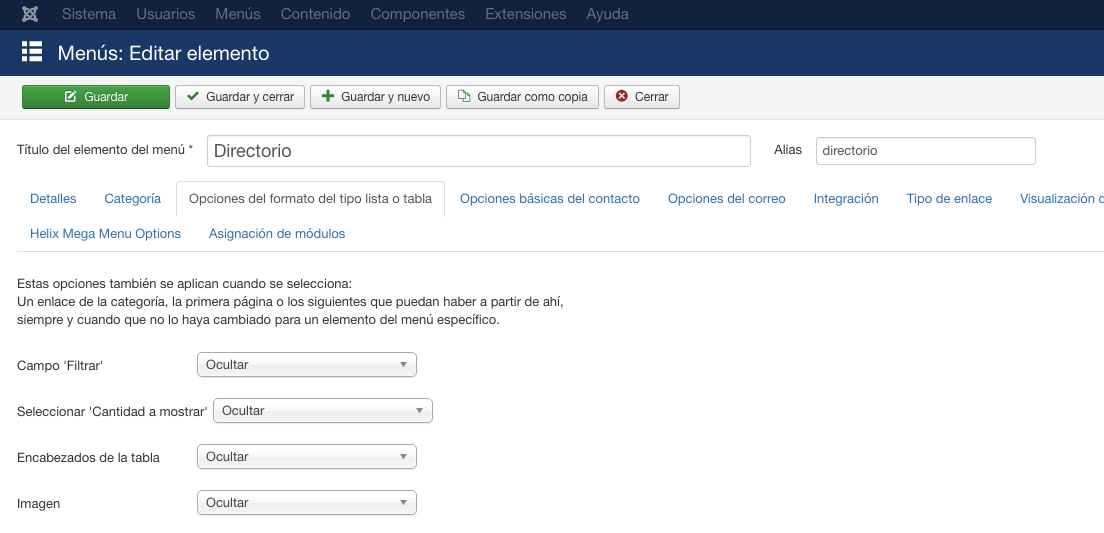1104x533 pixels.
Task: Click the green Guardar button
Action: tap(96, 97)
